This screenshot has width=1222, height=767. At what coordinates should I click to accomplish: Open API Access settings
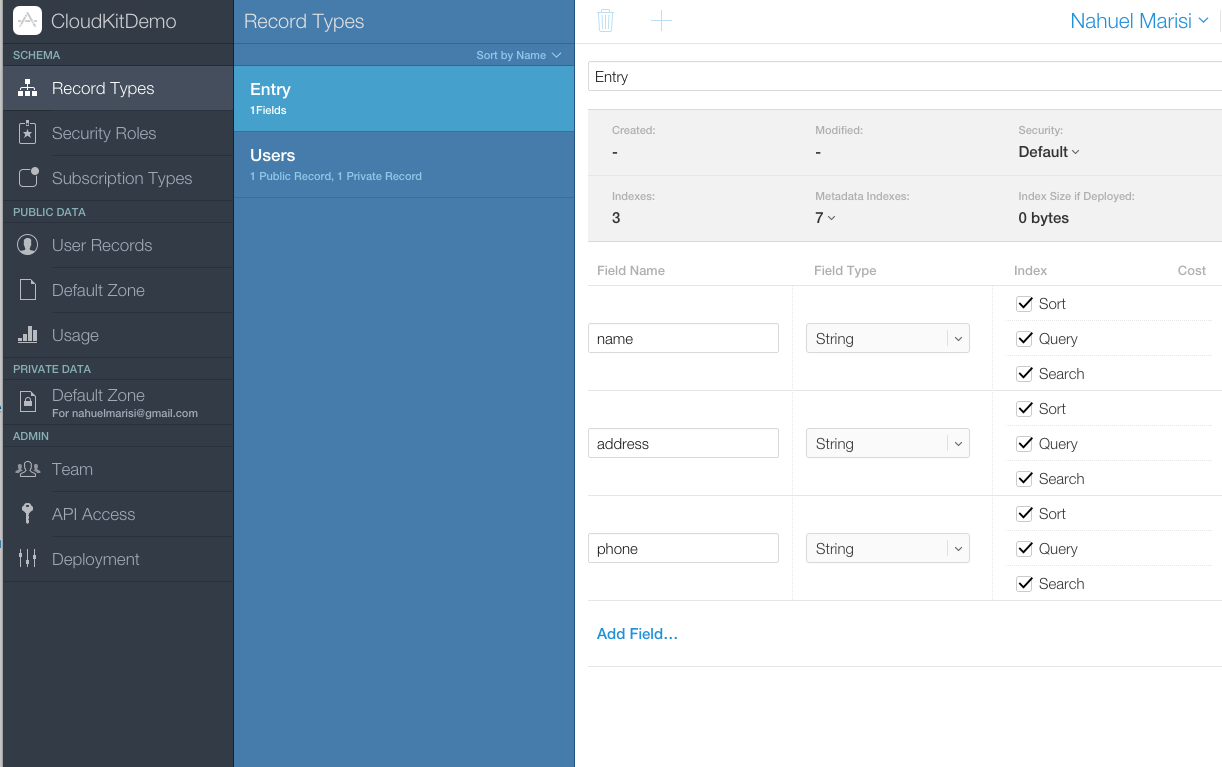117,514
